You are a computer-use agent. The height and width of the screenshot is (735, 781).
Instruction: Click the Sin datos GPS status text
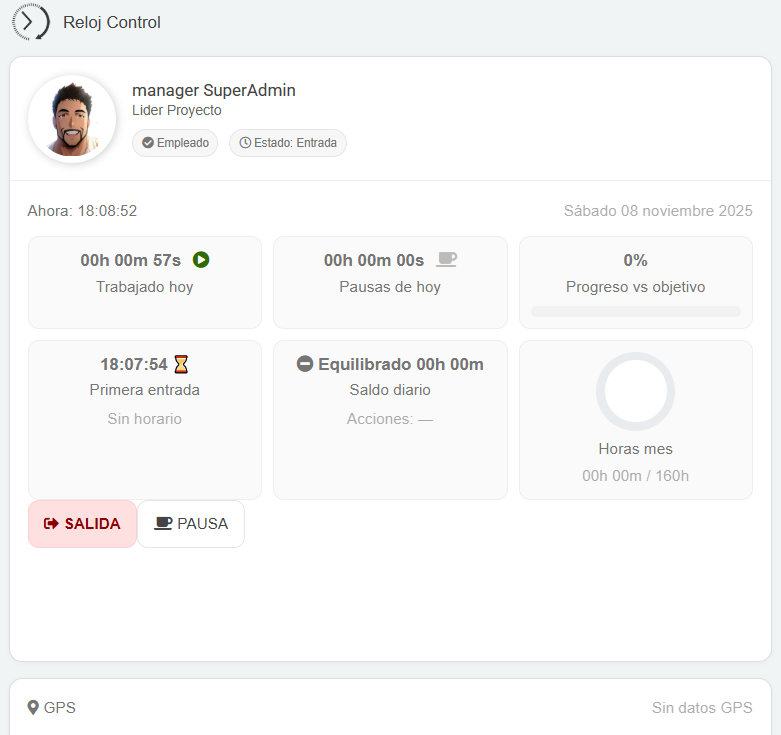(x=702, y=708)
